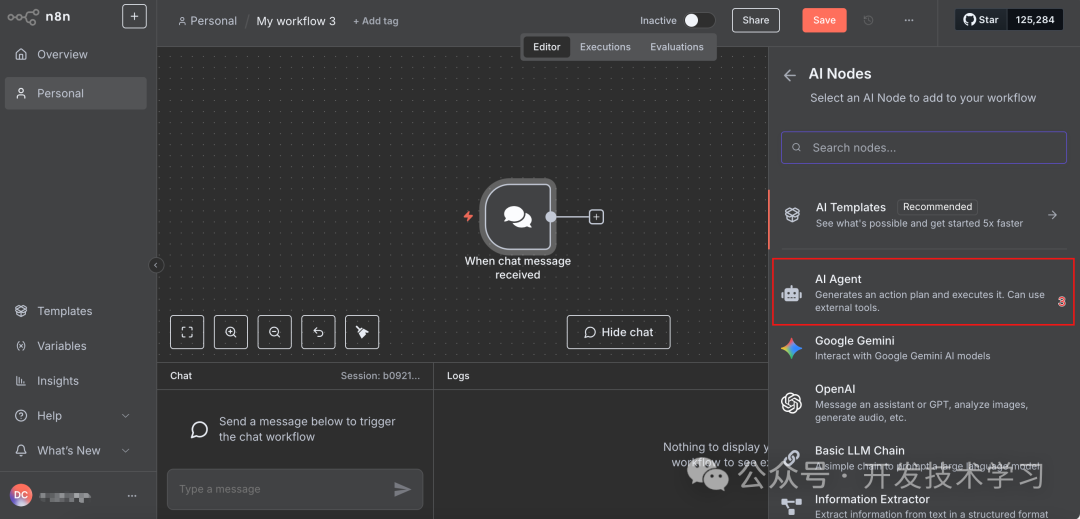Screen dimensions: 1080x519
Task: Click the plus connector after chat node
Action: [x=596, y=217]
